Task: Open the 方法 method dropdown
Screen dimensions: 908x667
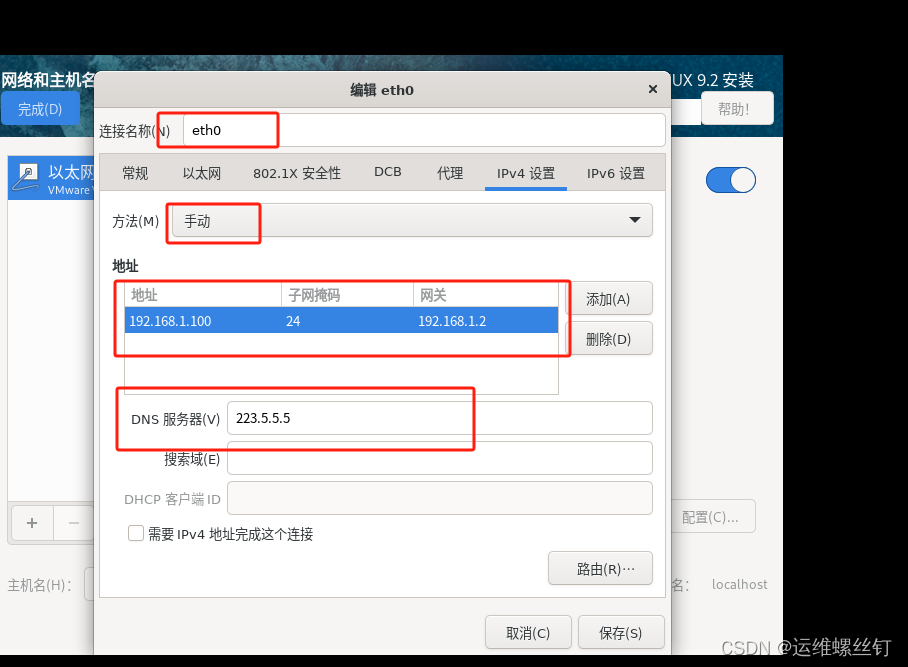Action: click(412, 220)
